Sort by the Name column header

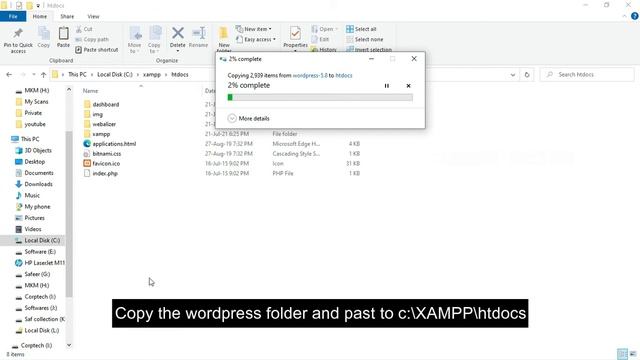91,91
